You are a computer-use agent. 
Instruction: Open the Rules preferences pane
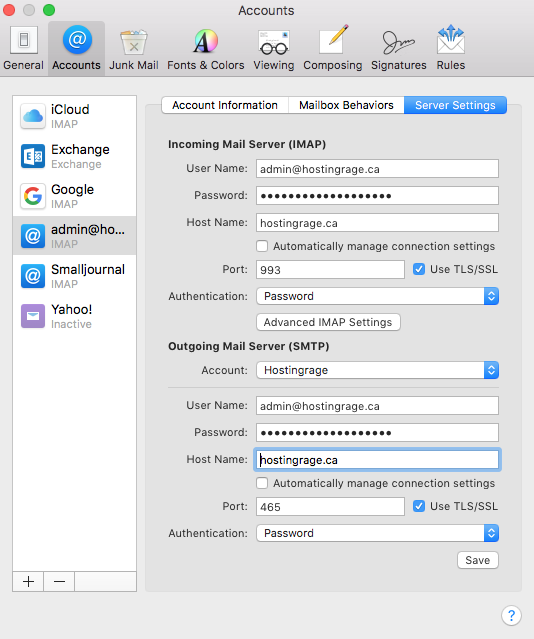(x=450, y=48)
